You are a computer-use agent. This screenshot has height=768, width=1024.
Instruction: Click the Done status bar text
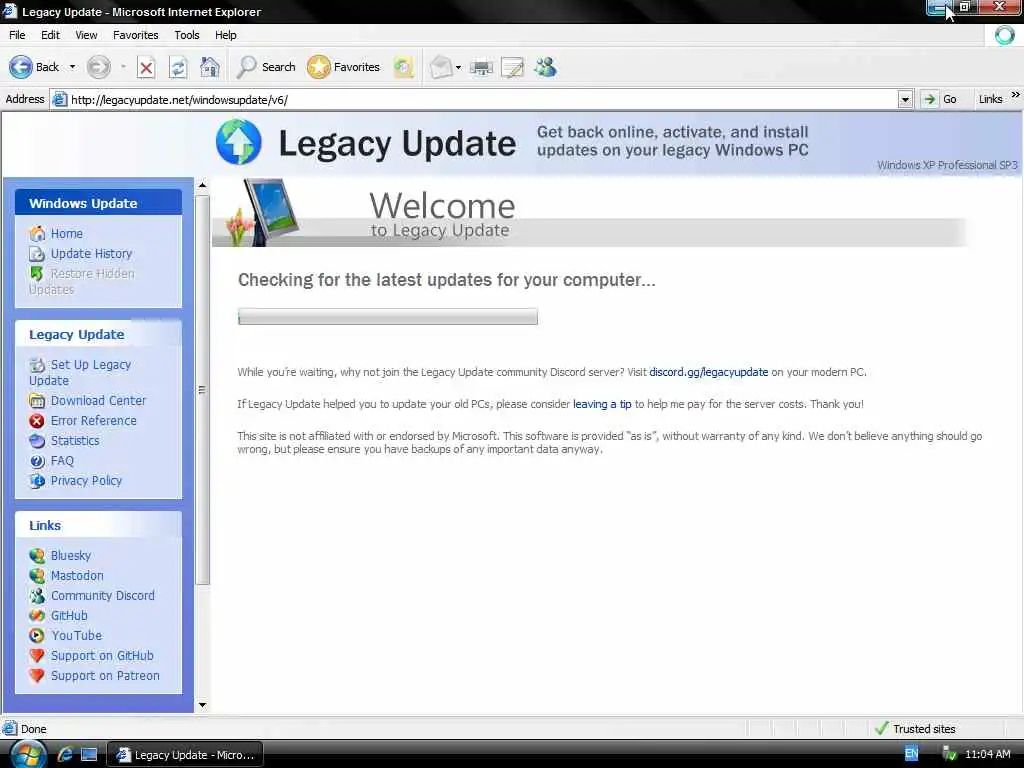33,729
